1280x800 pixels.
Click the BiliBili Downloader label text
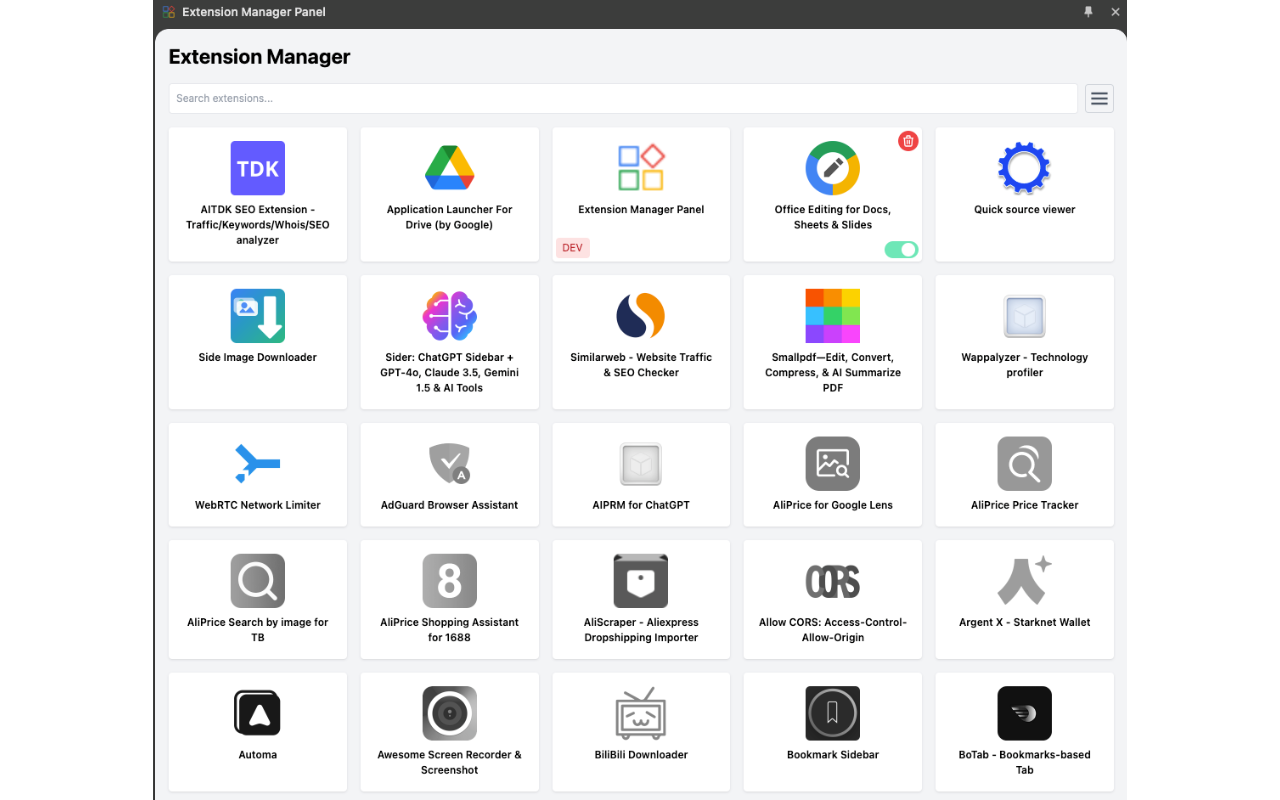point(641,755)
